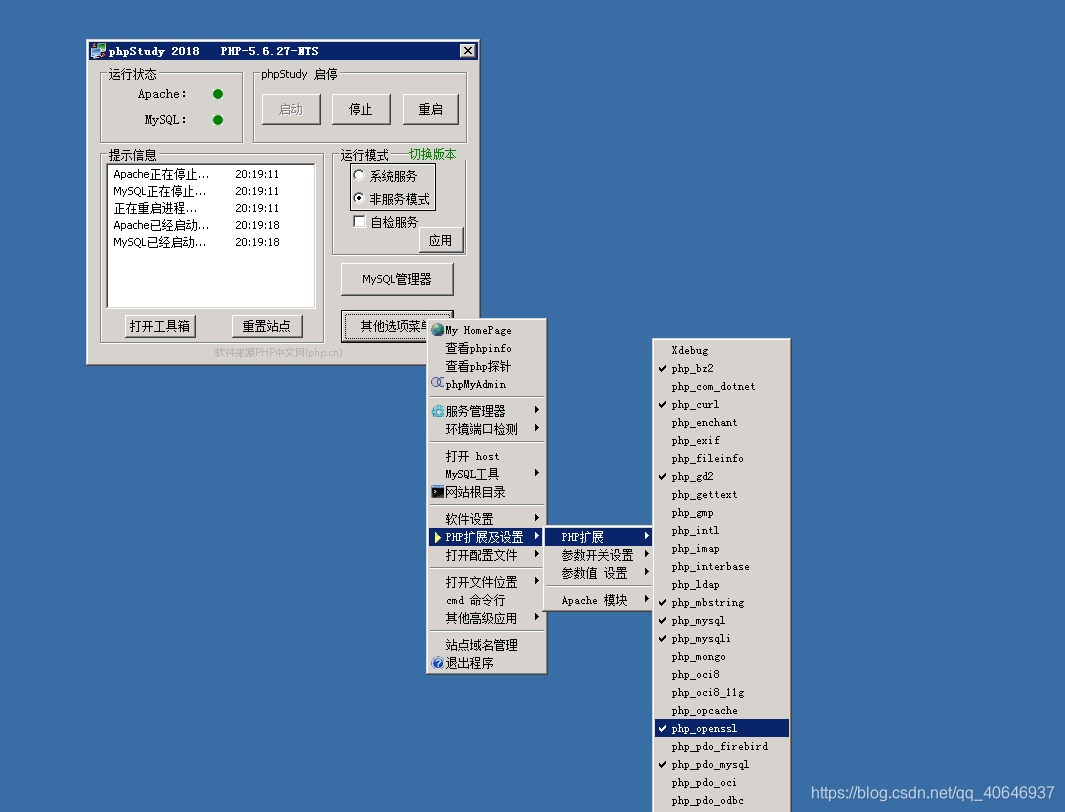Uncheck the php_gd2 extension
This screenshot has width=1065, height=812.
click(x=721, y=477)
